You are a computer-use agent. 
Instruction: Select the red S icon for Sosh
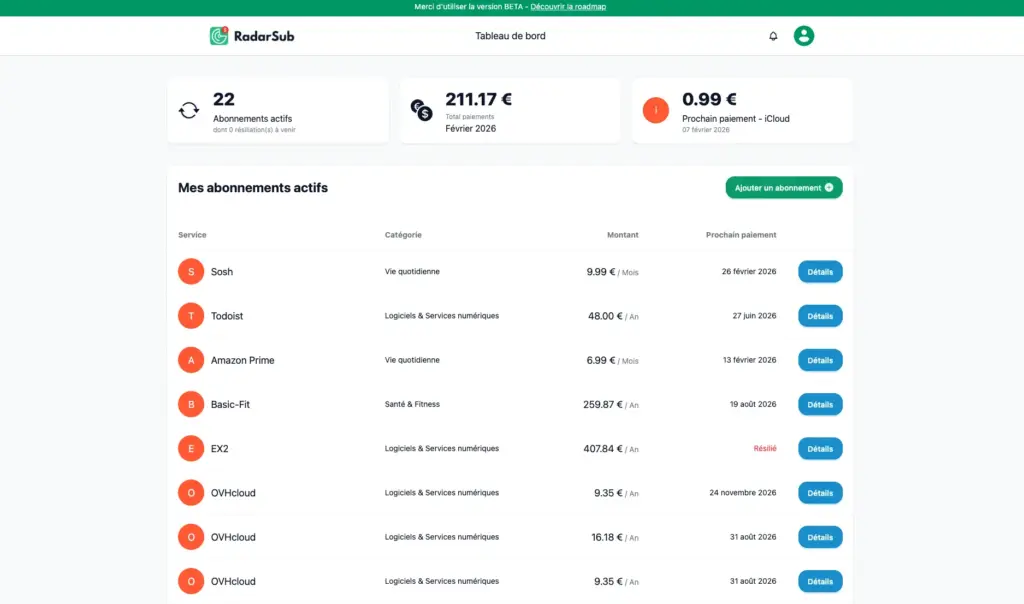coord(190,271)
